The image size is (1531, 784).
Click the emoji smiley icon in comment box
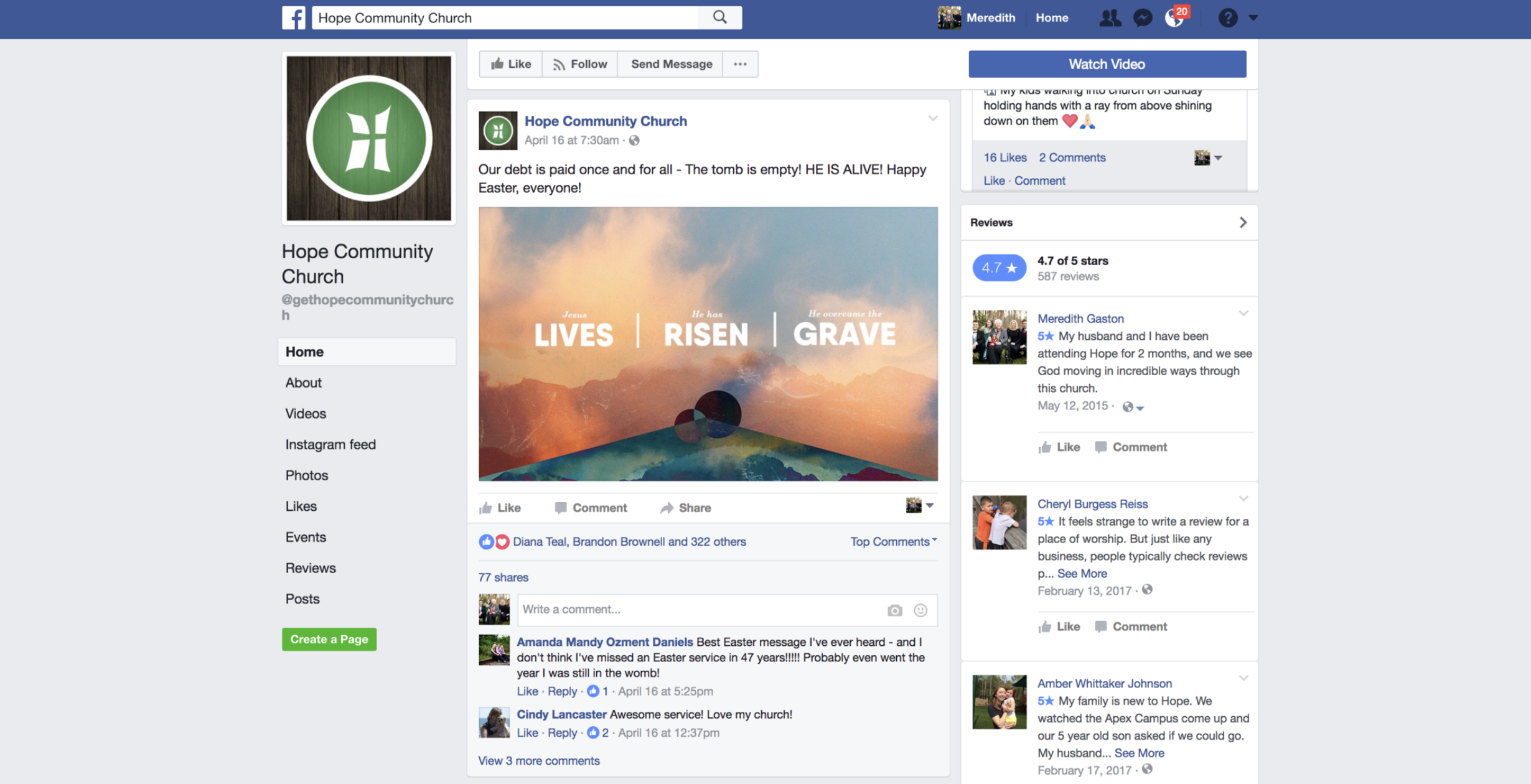(920, 610)
